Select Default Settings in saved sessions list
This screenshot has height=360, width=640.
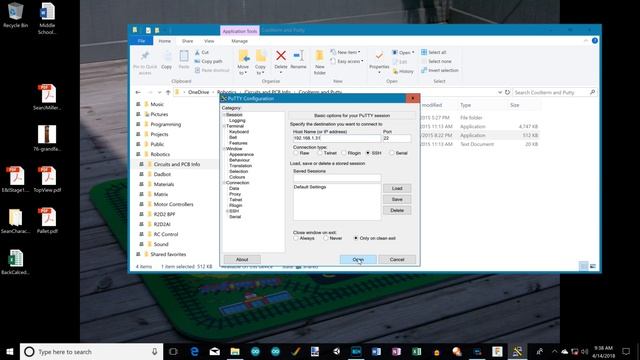310,187
